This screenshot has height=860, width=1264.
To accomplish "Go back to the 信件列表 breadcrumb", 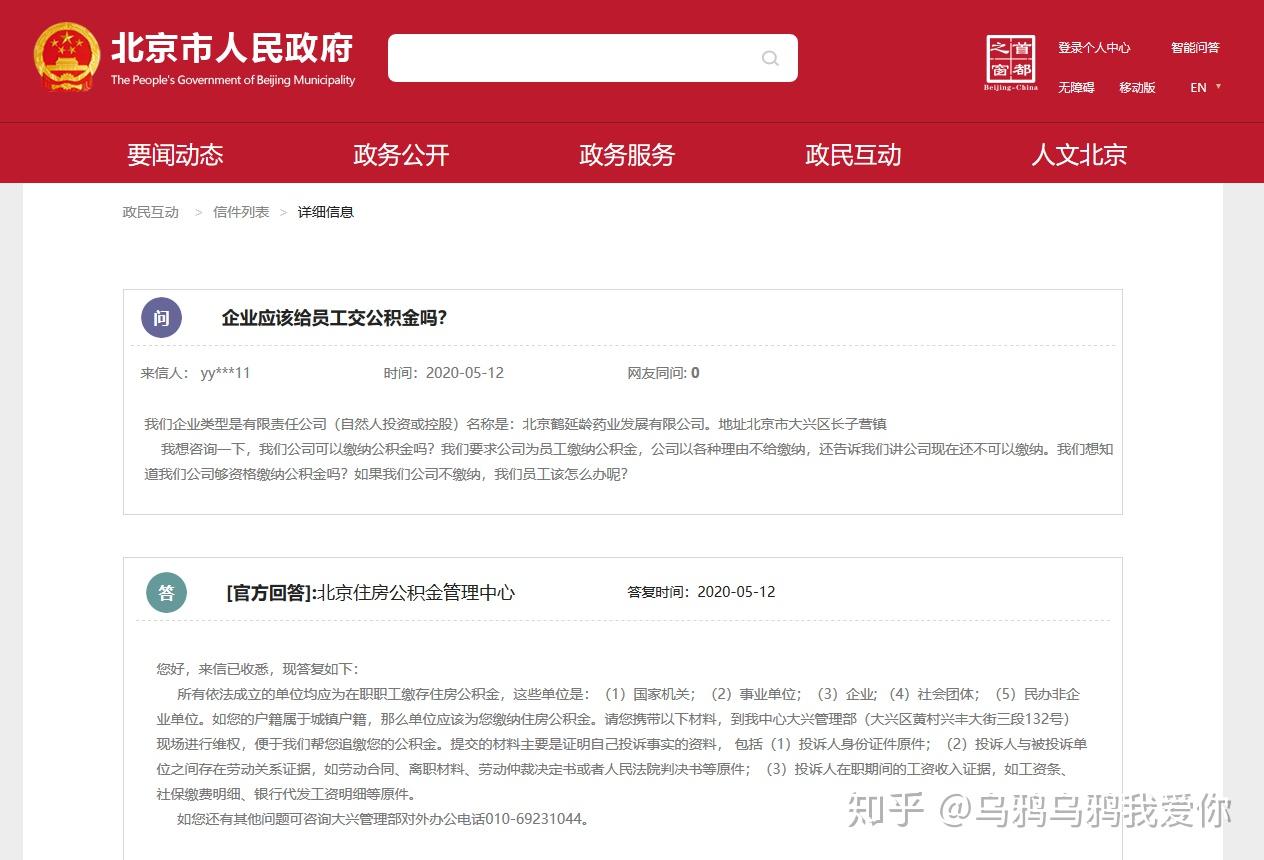I will point(241,212).
